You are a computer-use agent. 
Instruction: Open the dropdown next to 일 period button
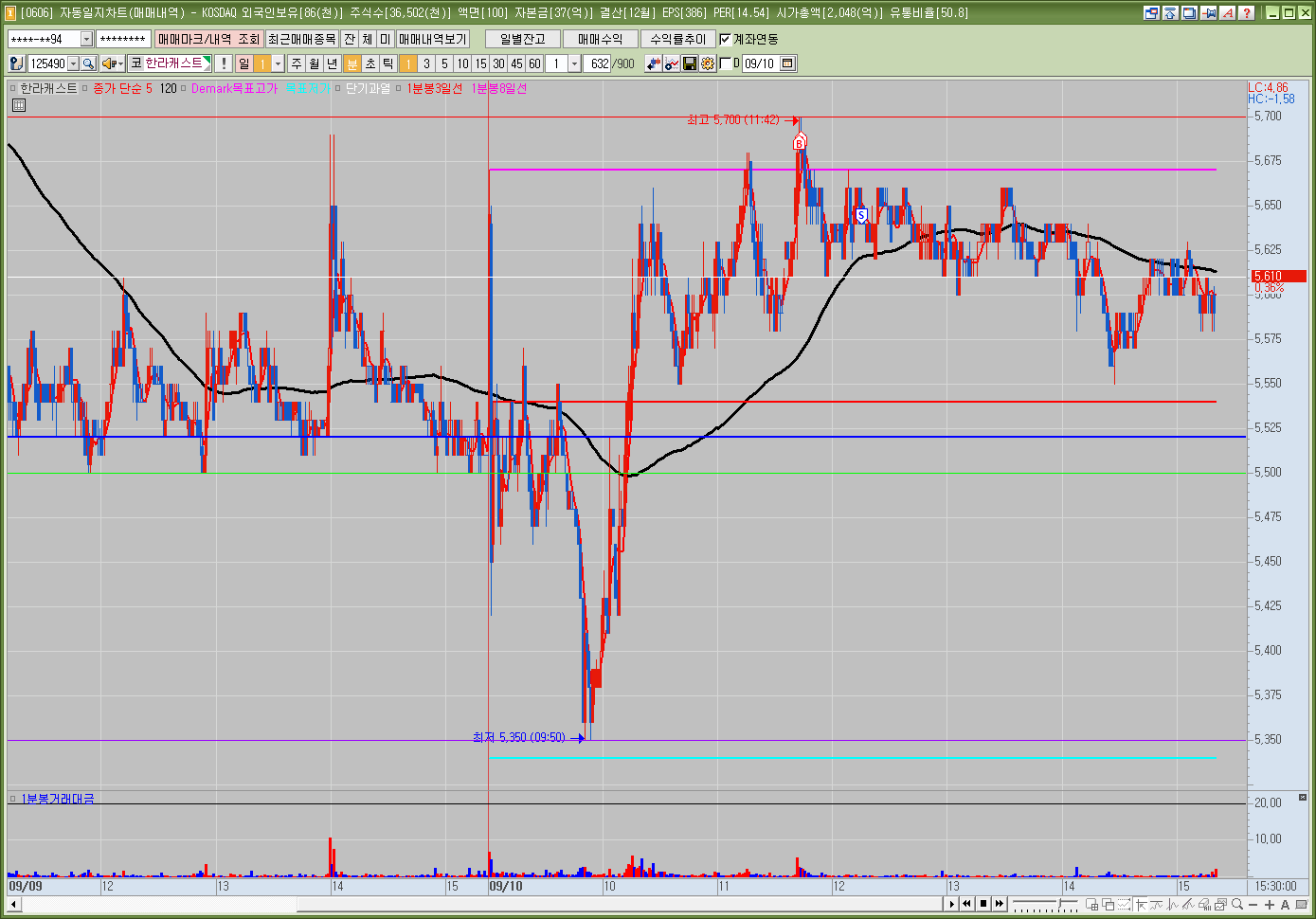[278, 63]
